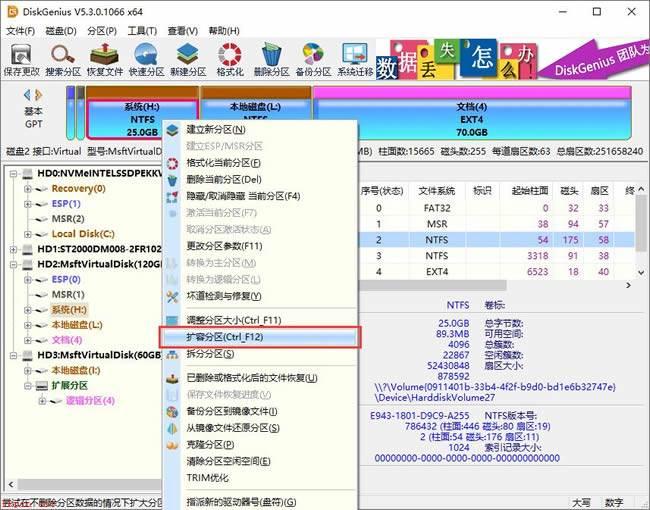Click the DiskGenius app icon in title bar

pyautogui.click(x=12, y=12)
